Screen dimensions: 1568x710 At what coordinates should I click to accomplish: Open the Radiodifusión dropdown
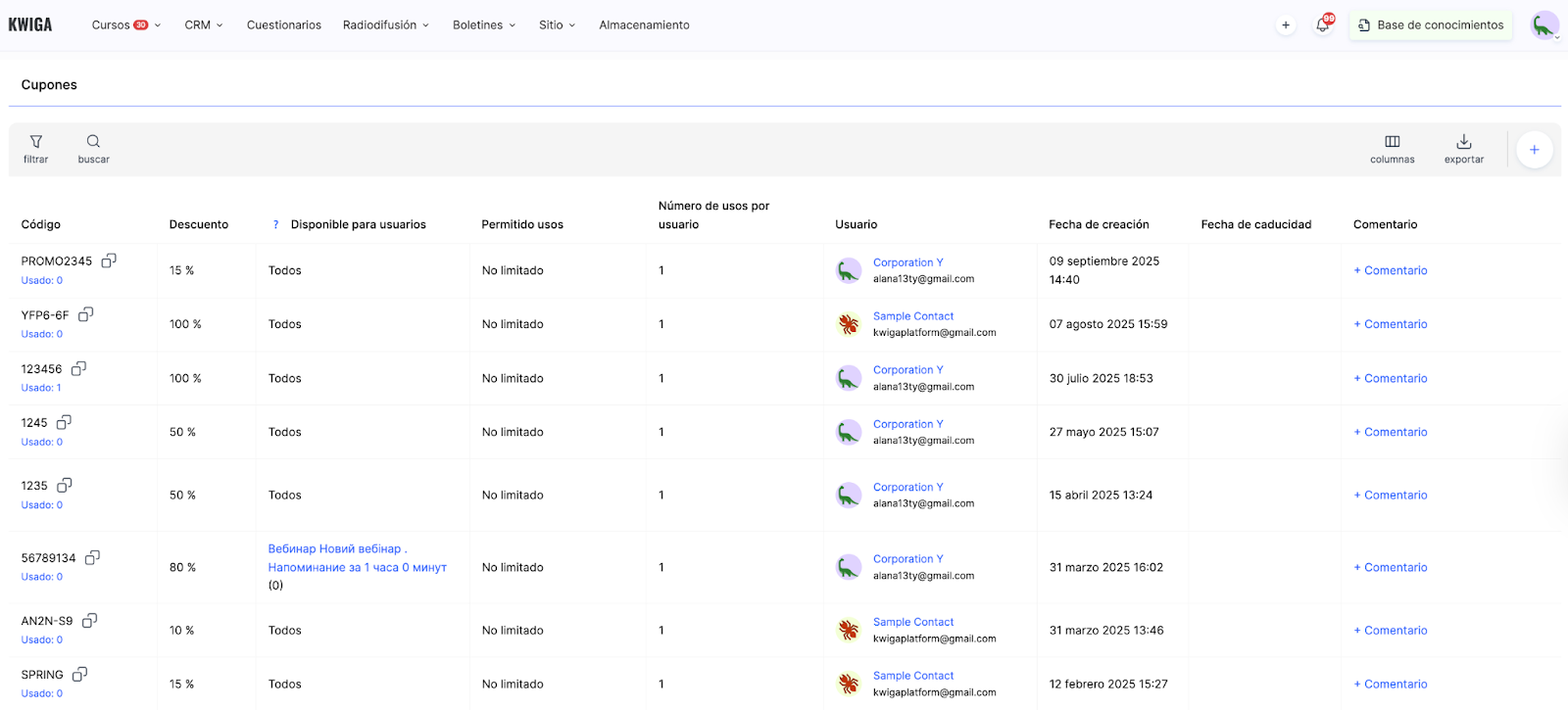(385, 25)
